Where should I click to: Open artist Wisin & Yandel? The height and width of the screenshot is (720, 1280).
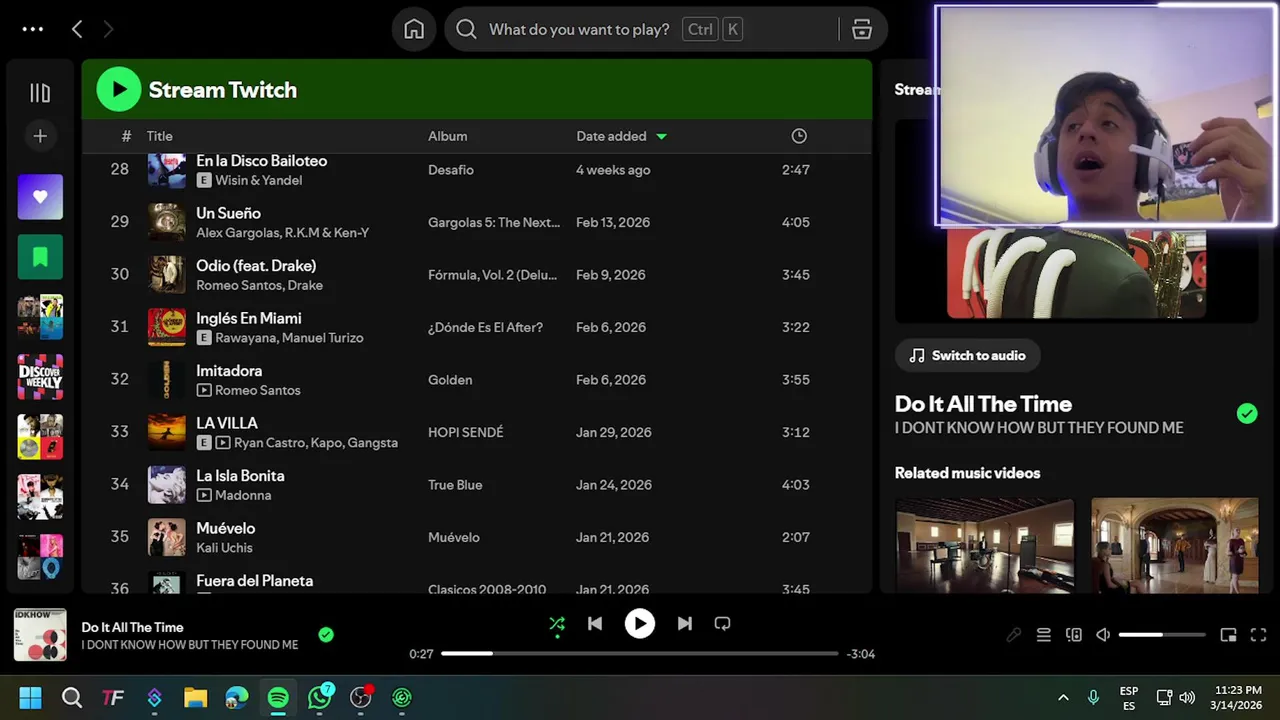(x=258, y=180)
